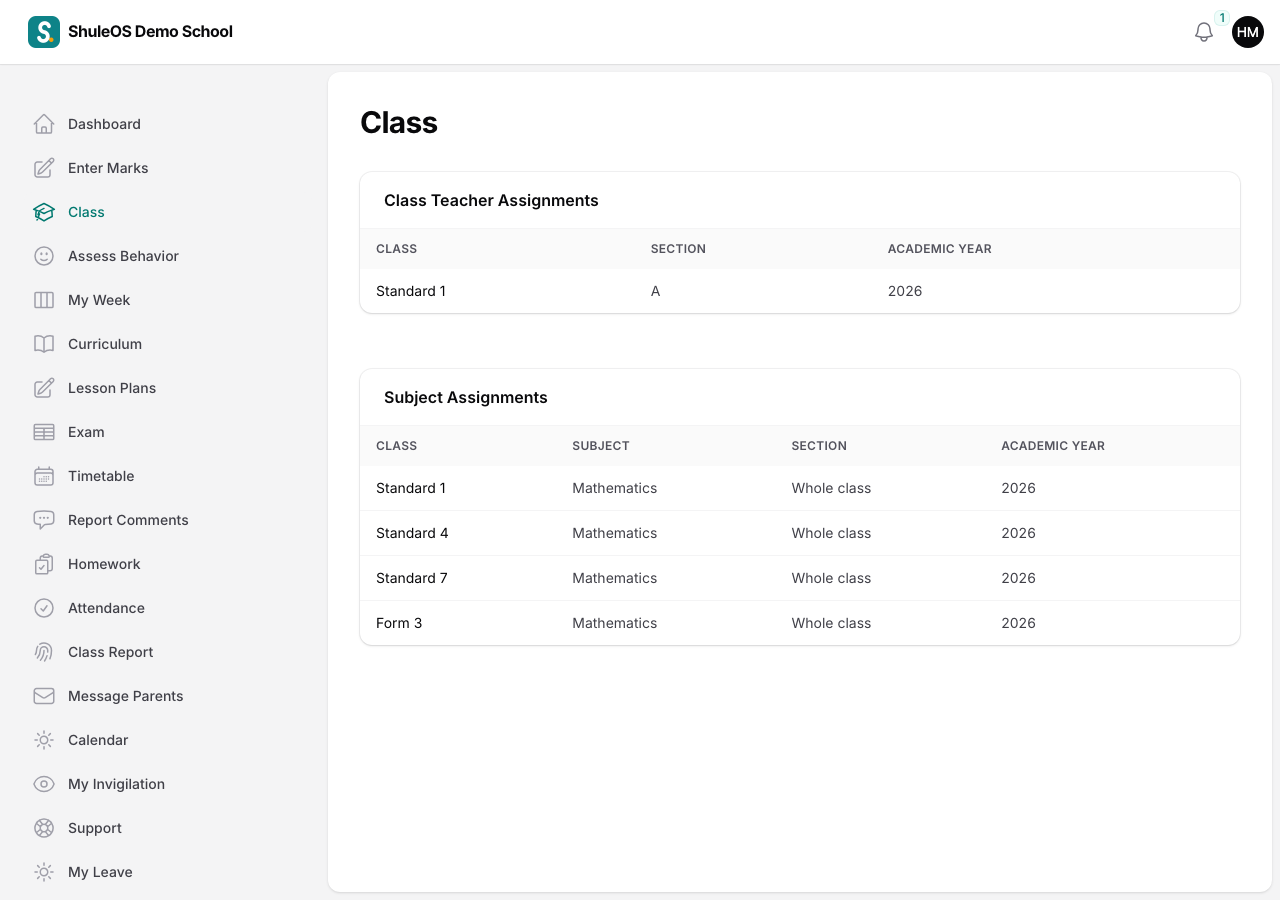Go to the Exam page
1280x900 pixels.
click(86, 432)
